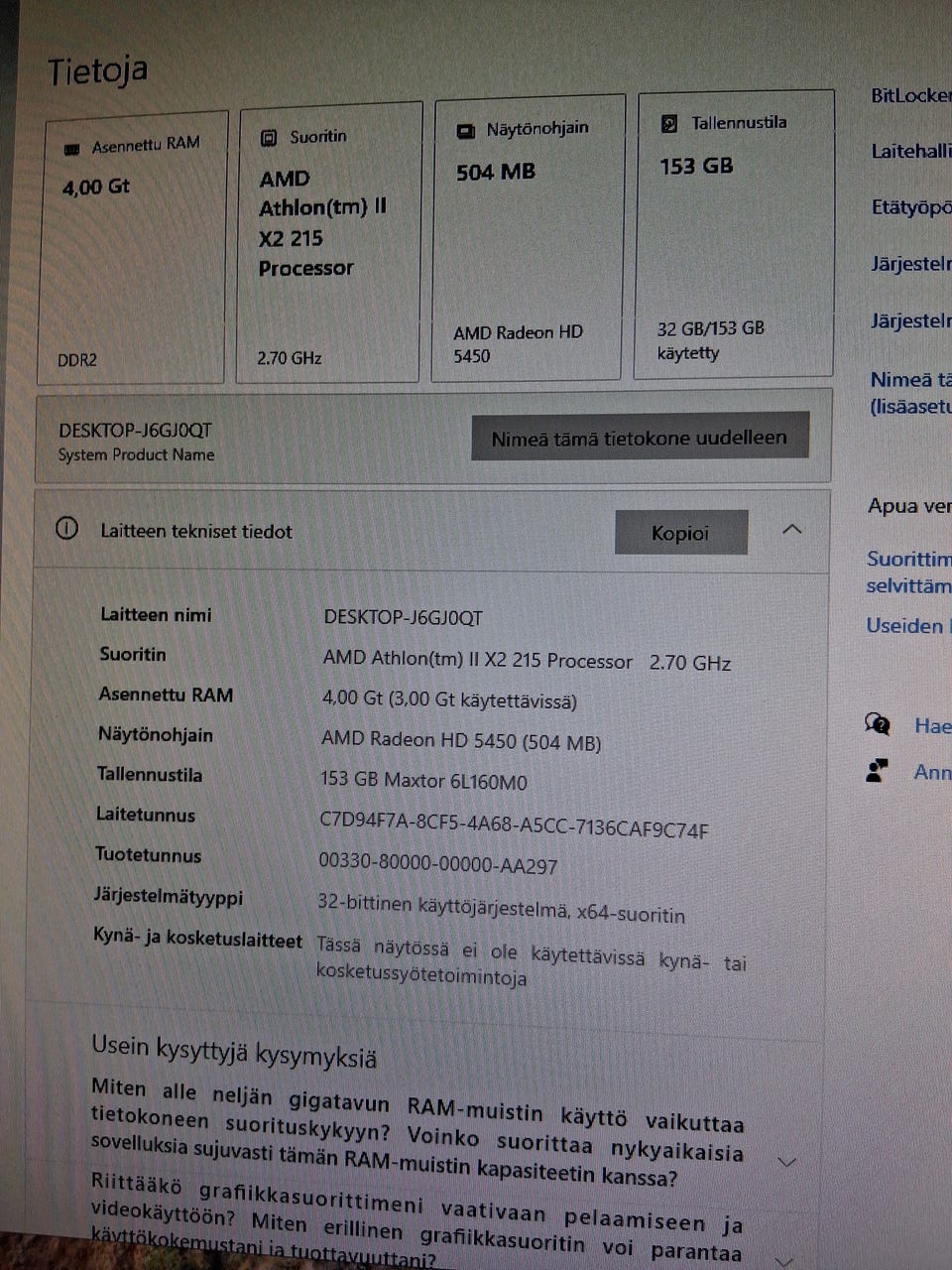
Task: Click the 4,00 Gt (3,00 Gt käytettävissä) value
Action: click(x=449, y=699)
